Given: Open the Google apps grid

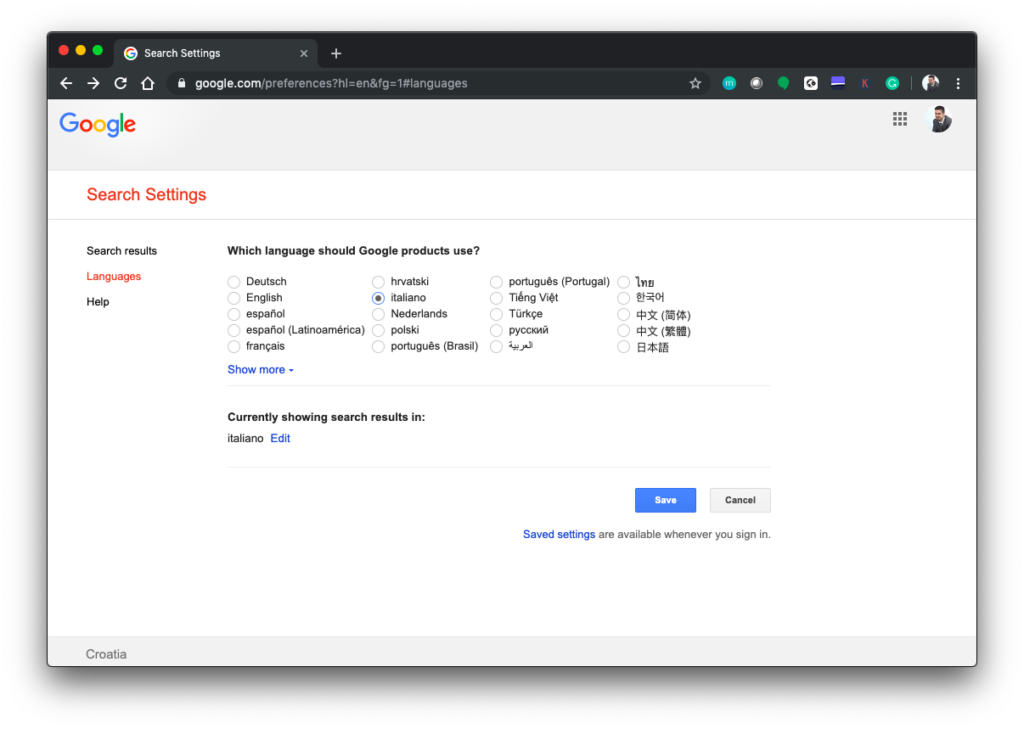Looking at the screenshot, I should tap(900, 119).
